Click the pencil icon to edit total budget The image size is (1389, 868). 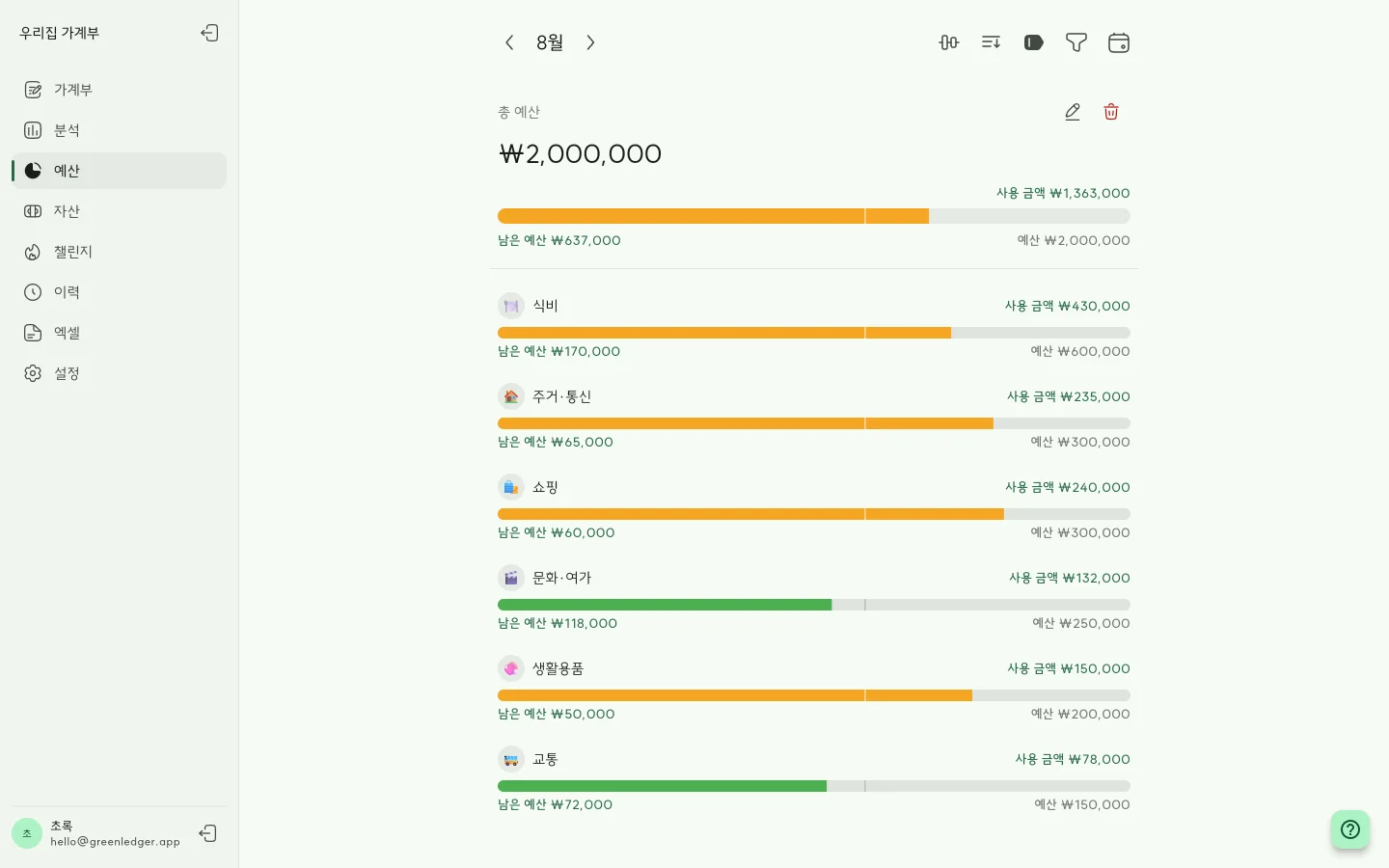(x=1073, y=112)
